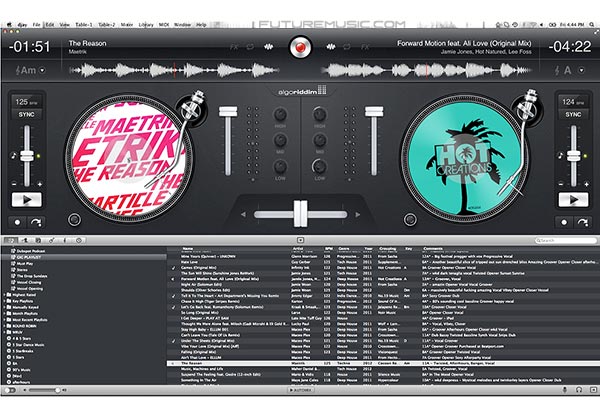The height and width of the screenshot is (400, 600).
Task: Click the right deck LOW EQ knob
Action: [x=320, y=167]
